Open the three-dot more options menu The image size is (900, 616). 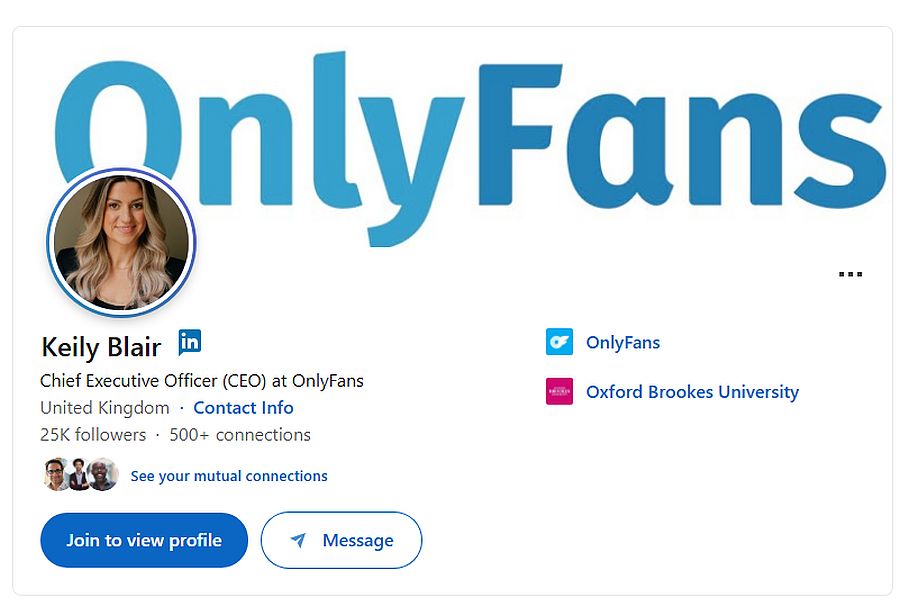[x=850, y=273]
